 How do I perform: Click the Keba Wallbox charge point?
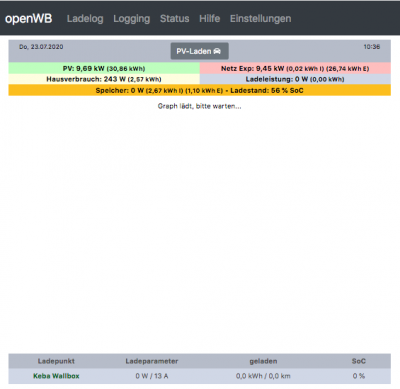(56, 376)
